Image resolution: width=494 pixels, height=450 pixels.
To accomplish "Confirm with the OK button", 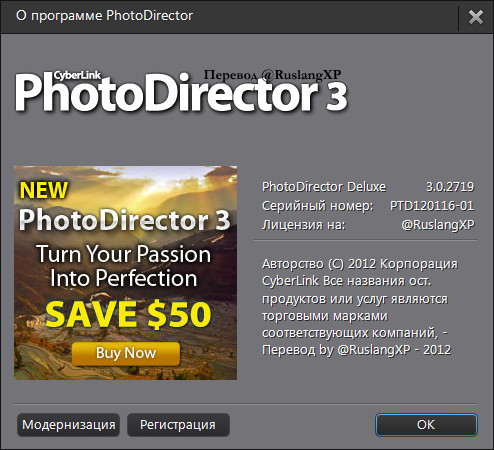I will 426,425.
